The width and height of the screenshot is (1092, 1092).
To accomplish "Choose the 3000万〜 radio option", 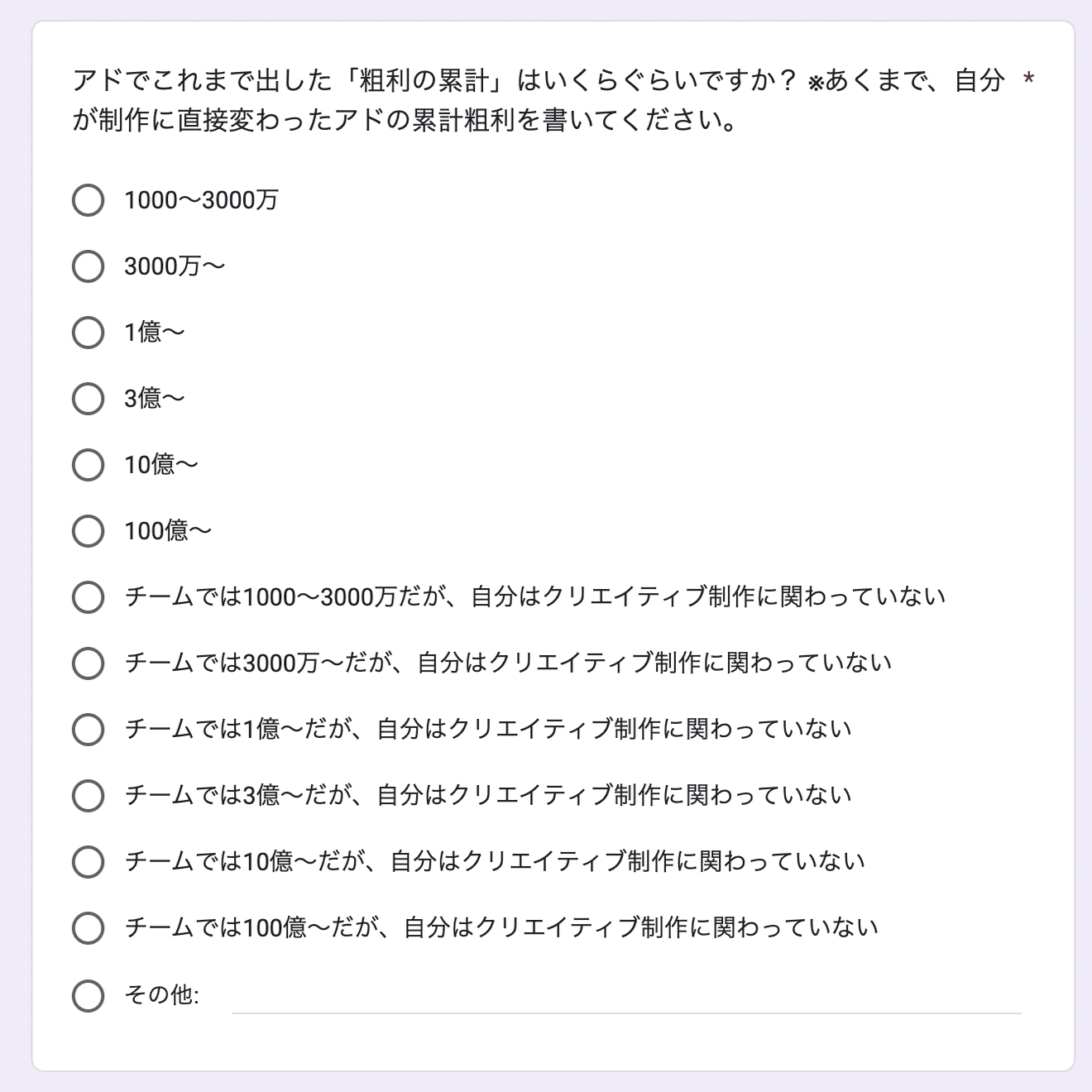I will [88, 266].
